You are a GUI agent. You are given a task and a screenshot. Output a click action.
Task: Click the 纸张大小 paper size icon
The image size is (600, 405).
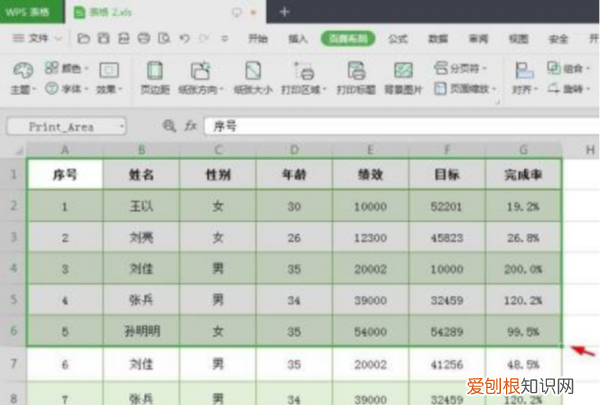[x=253, y=78]
